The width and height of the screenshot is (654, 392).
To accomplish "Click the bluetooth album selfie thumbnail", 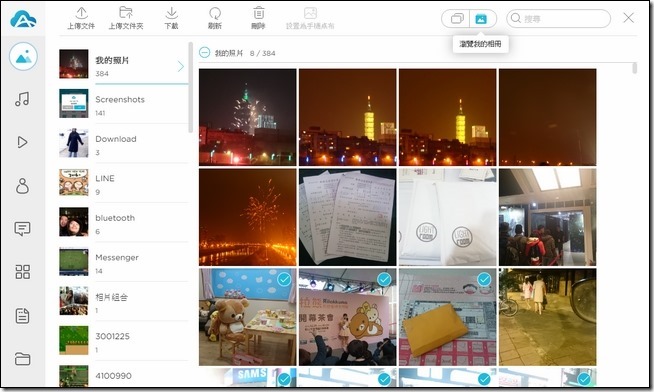I will (74, 222).
